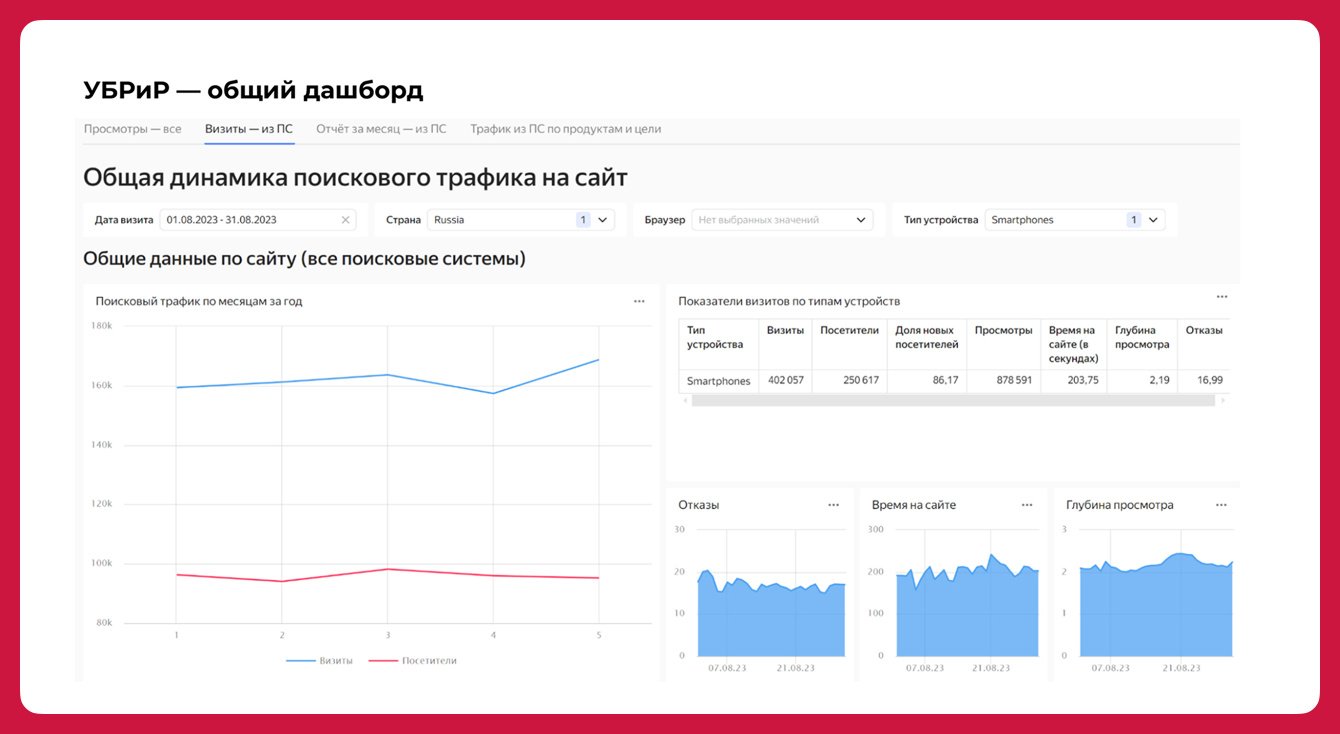Click the 07.08.23 date label under Отказы chart

pos(727,667)
